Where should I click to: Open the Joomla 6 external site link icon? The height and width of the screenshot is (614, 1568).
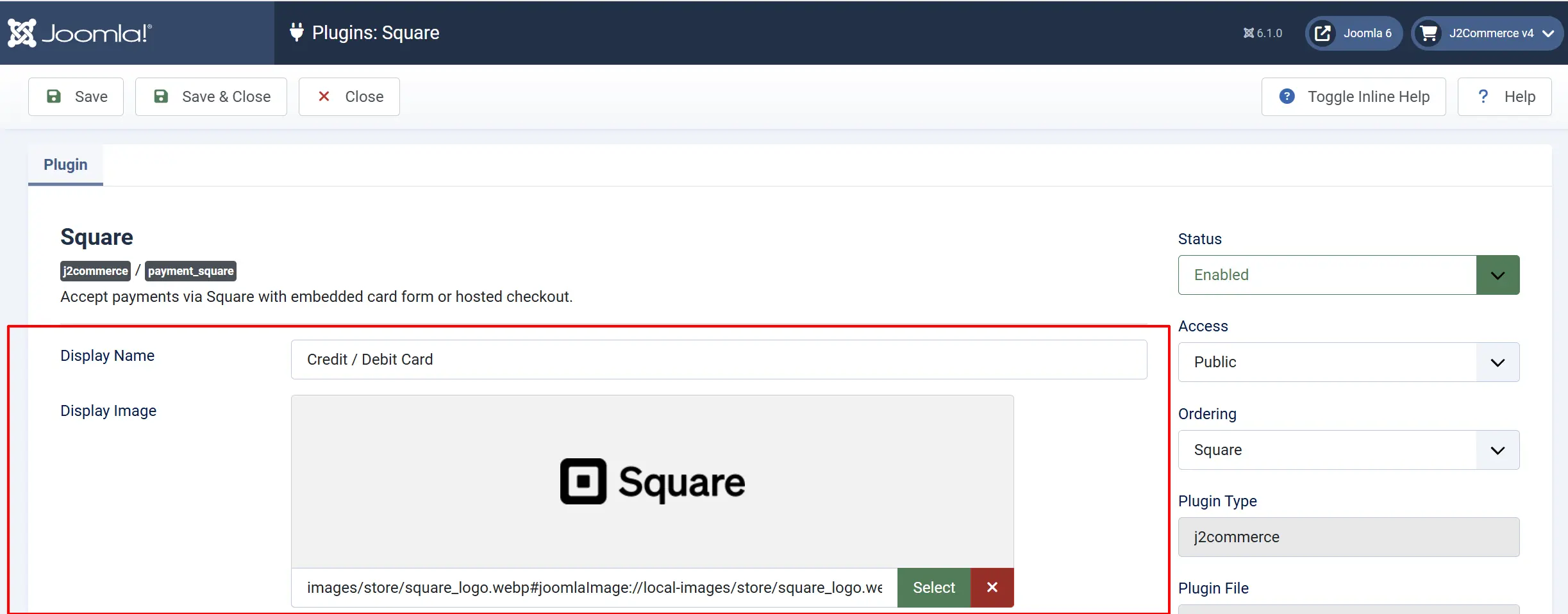[1322, 33]
